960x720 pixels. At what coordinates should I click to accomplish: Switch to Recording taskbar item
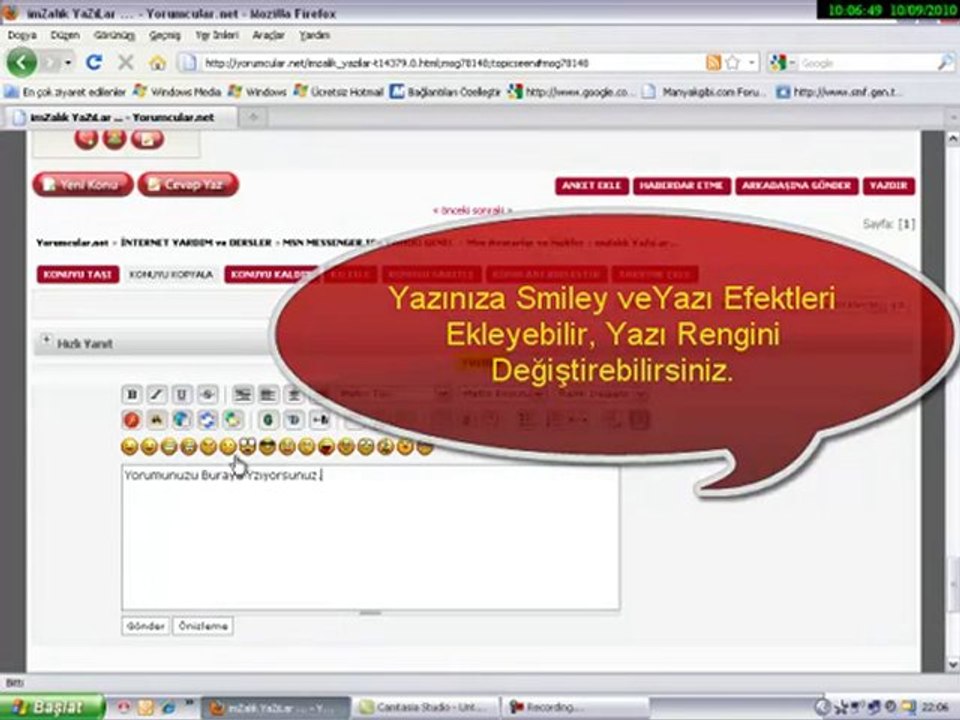click(576, 707)
